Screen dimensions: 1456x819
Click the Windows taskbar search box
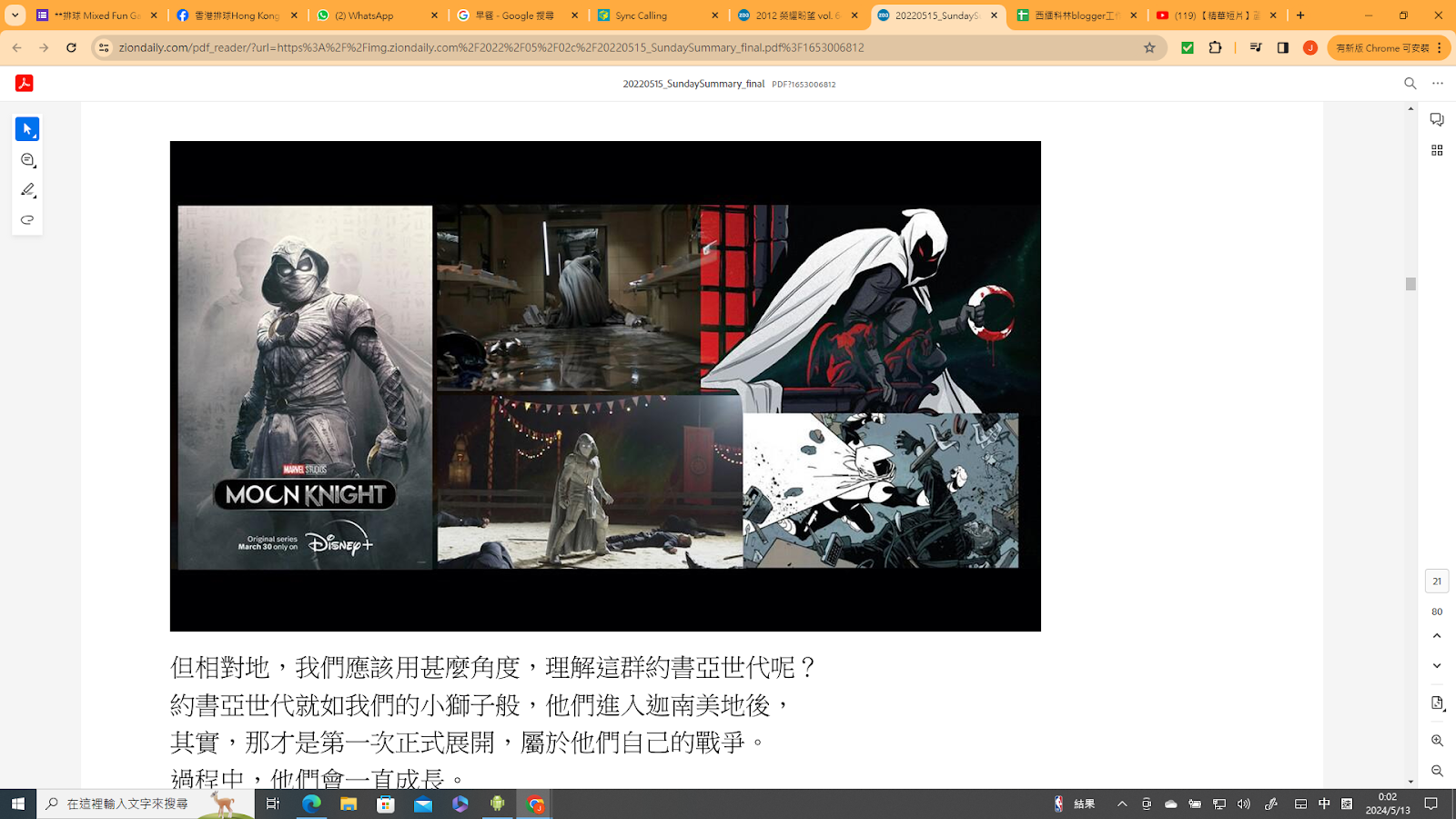[x=146, y=804]
